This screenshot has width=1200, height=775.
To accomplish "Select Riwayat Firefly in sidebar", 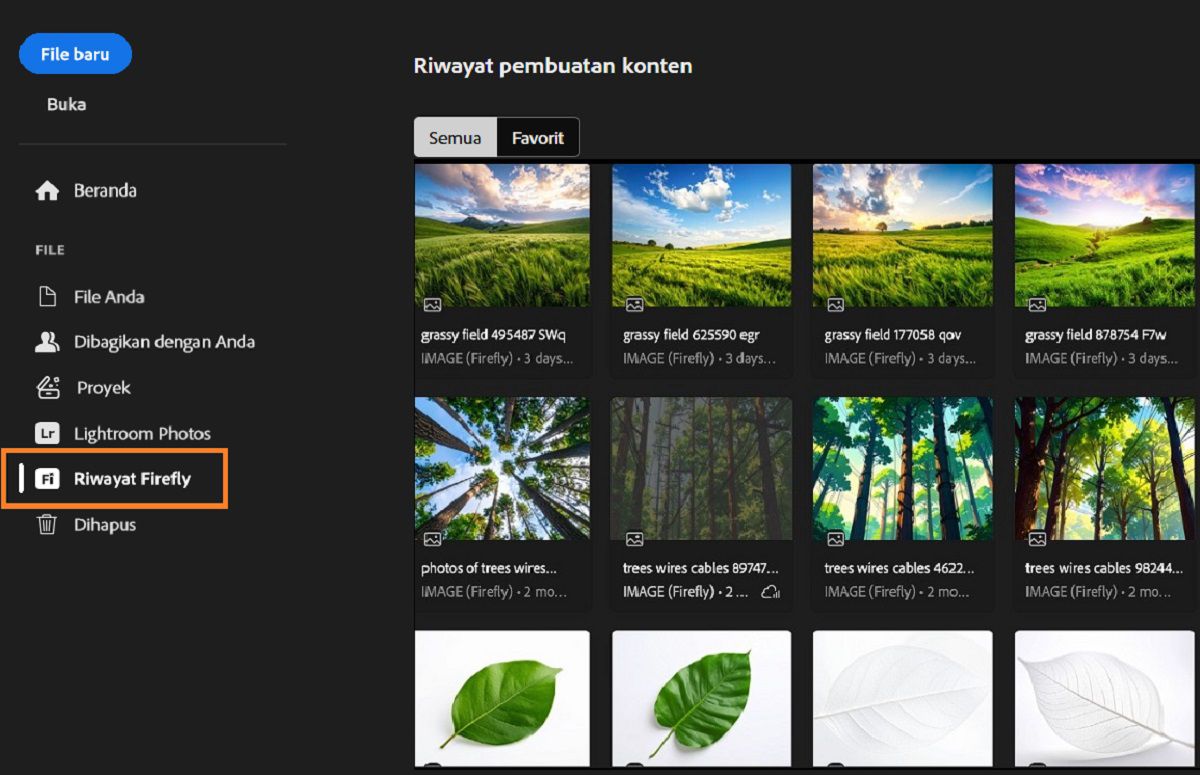I will (132, 479).
